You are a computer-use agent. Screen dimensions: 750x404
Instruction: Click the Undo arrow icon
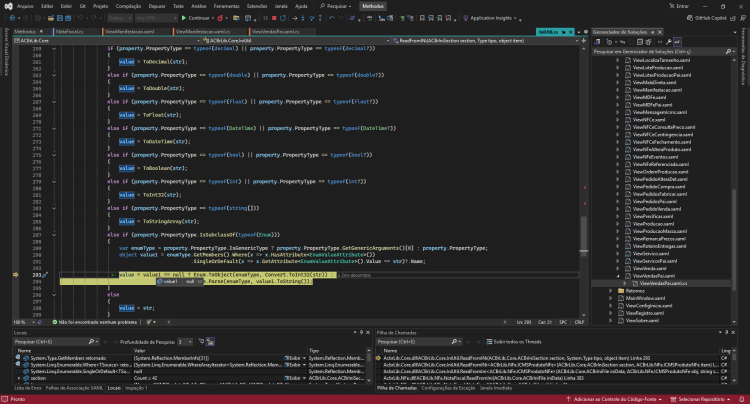[x=80, y=18]
